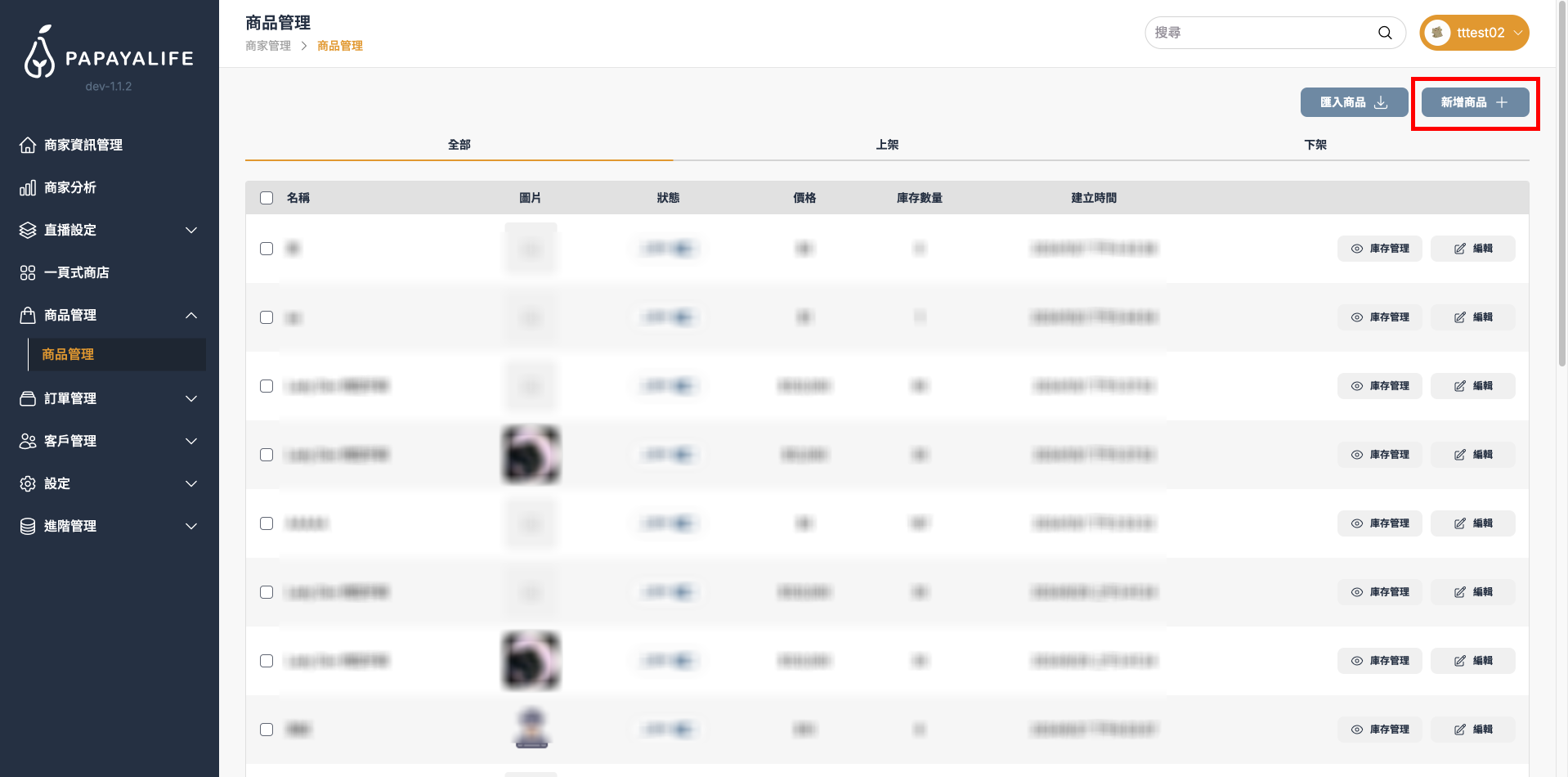Open 商家分析 chart in sidebar
The height and width of the screenshot is (777, 1568).
[x=69, y=187]
